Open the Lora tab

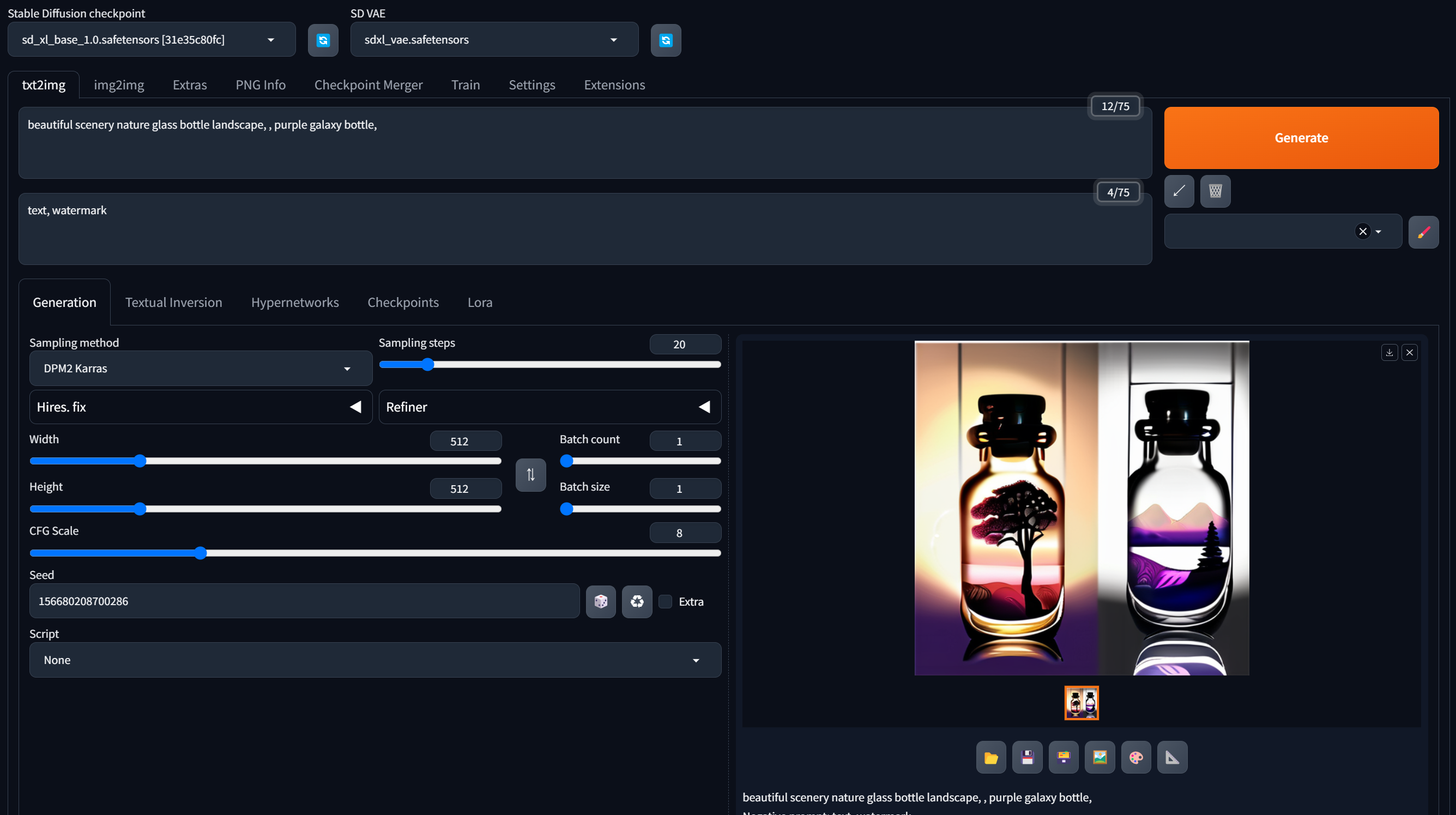[x=479, y=303]
